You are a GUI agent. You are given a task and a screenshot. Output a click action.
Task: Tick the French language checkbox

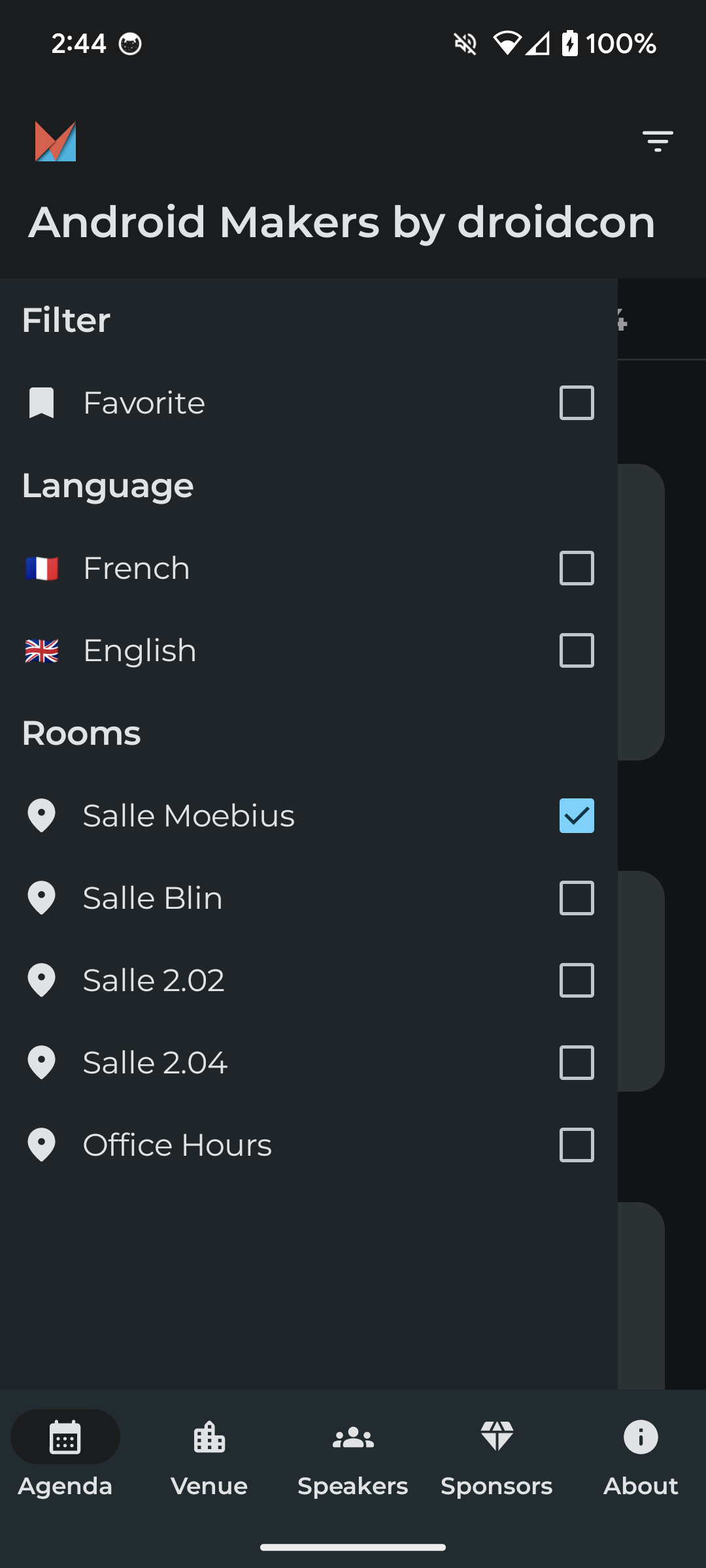pyautogui.click(x=577, y=568)
